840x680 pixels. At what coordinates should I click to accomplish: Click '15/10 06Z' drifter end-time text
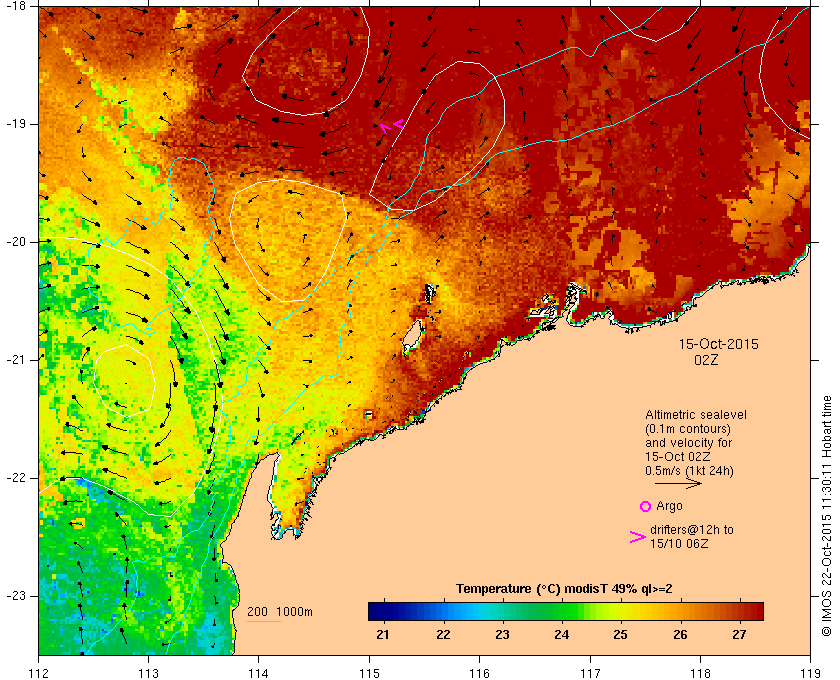679,544
